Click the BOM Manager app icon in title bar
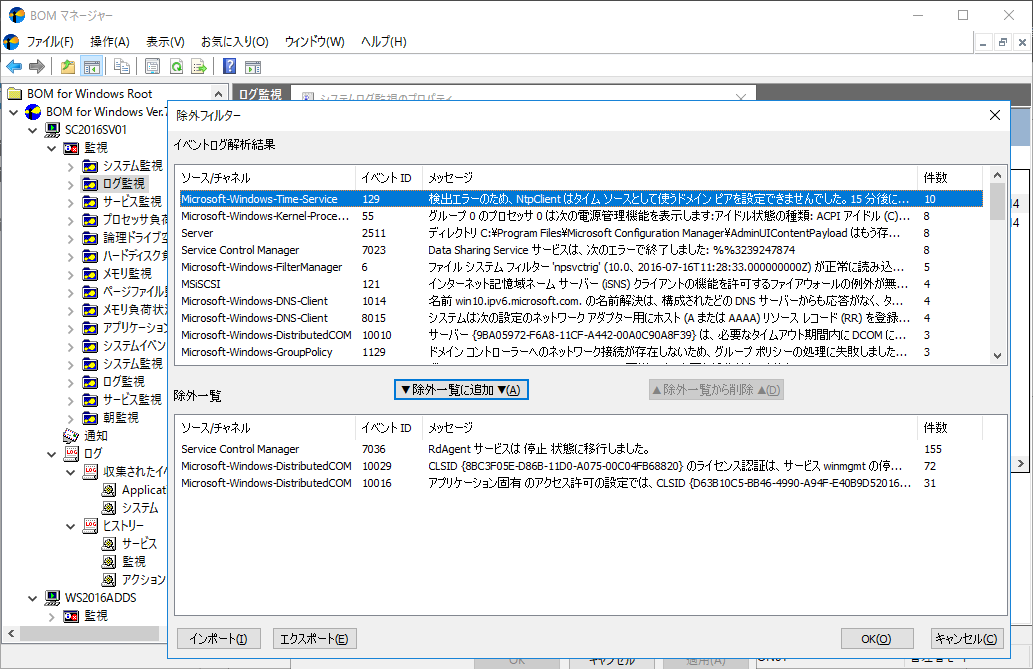This screenshot has width=1033, height=669. [16, 15]
